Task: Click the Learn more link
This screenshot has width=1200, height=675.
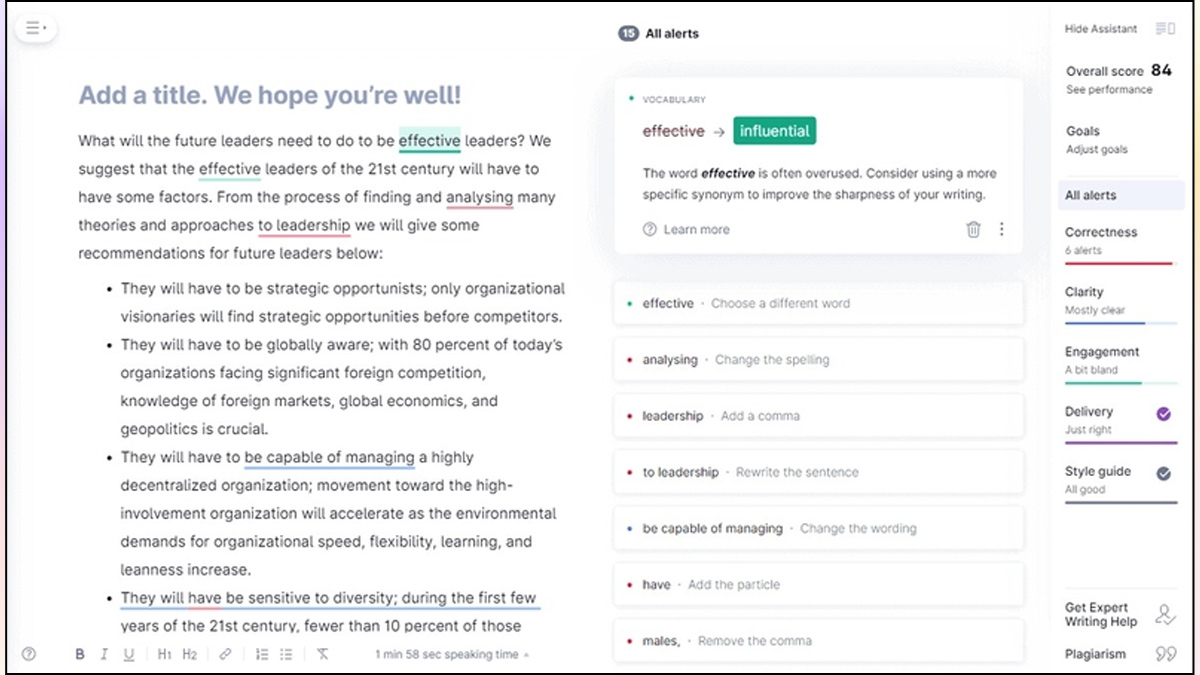Action: click(x=696, y=229)
